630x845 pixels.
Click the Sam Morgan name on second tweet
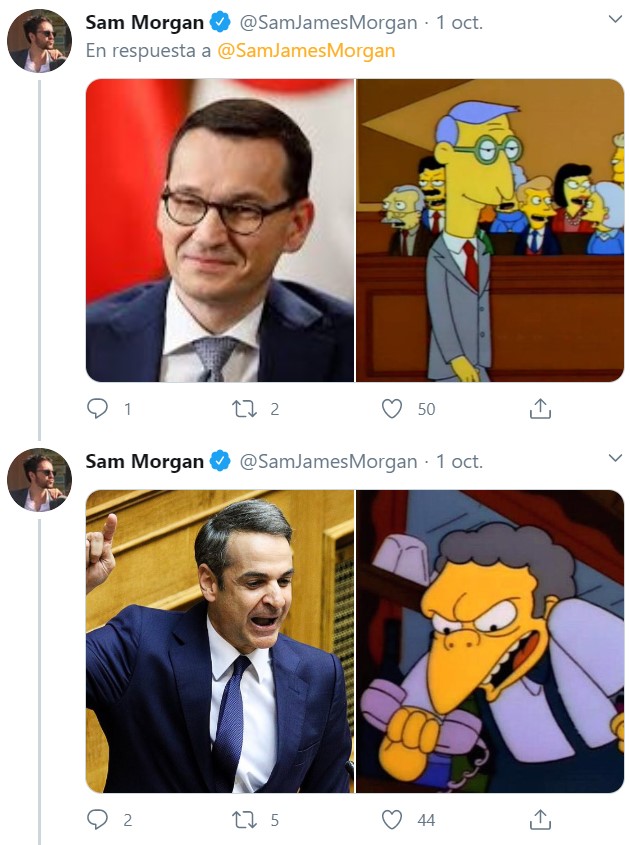tap(145, 461)
